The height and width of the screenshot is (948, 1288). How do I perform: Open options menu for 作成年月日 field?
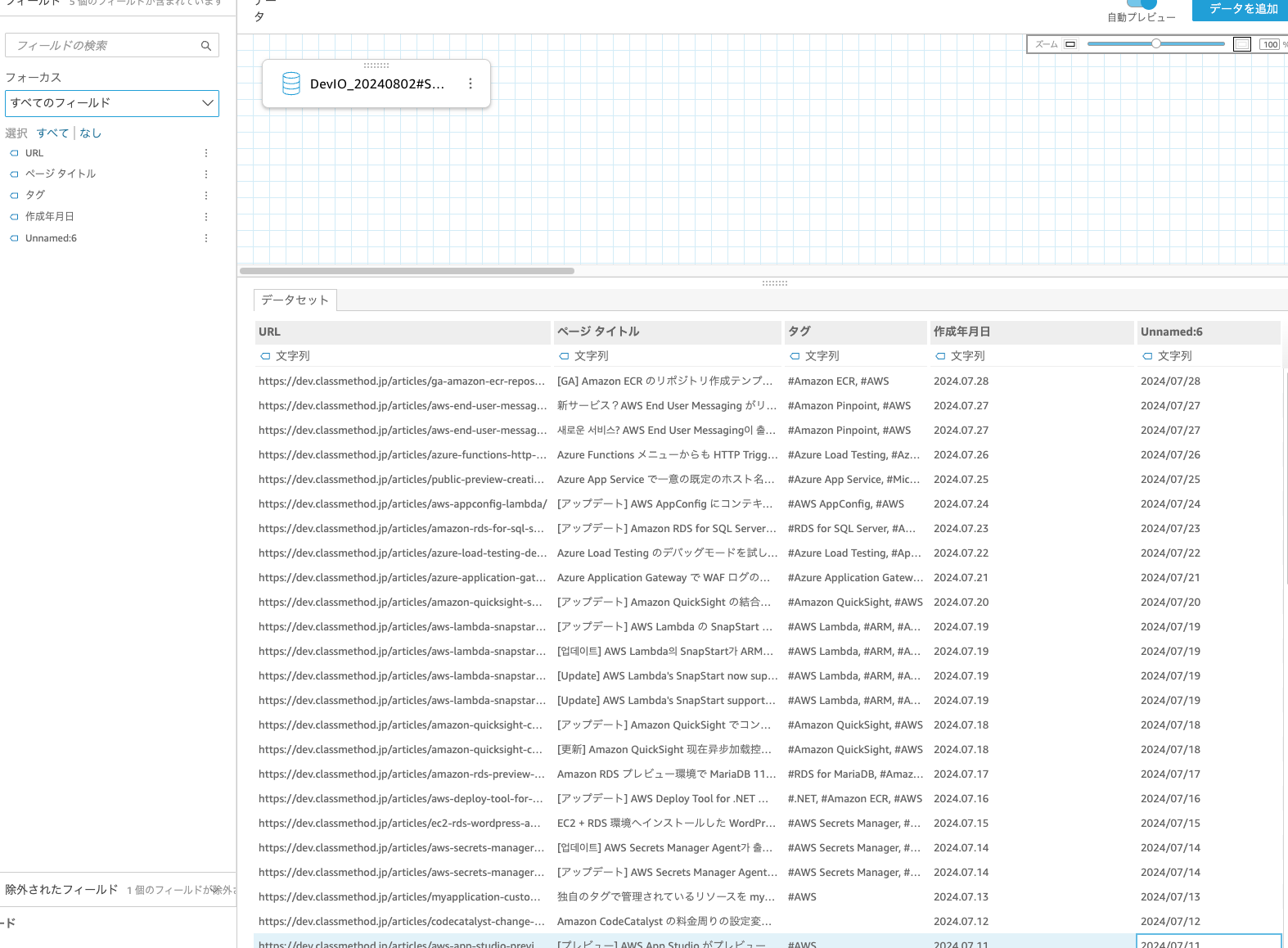point(206,217)
